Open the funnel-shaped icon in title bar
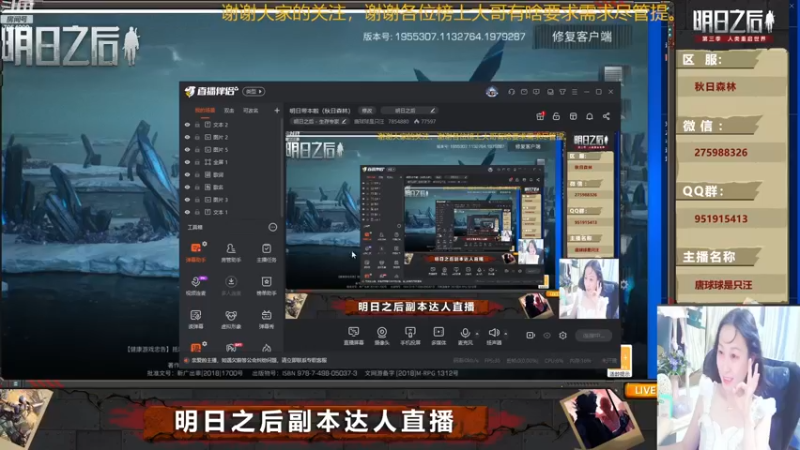The height and width of the screenshot is (450, 800). [x=562, y=92]
